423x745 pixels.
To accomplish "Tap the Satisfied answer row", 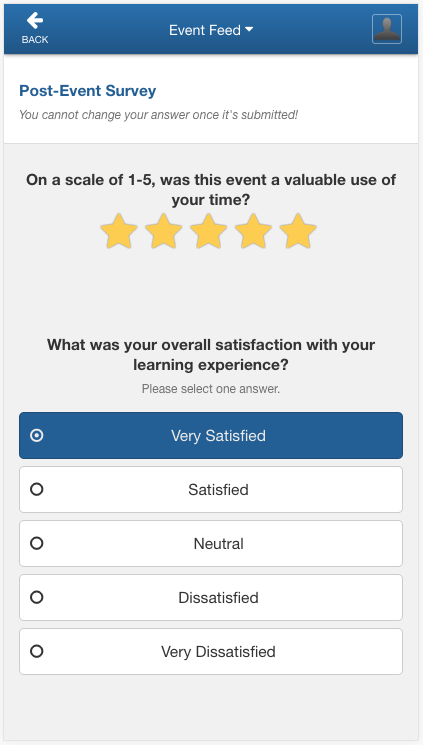I will (211, 489).
